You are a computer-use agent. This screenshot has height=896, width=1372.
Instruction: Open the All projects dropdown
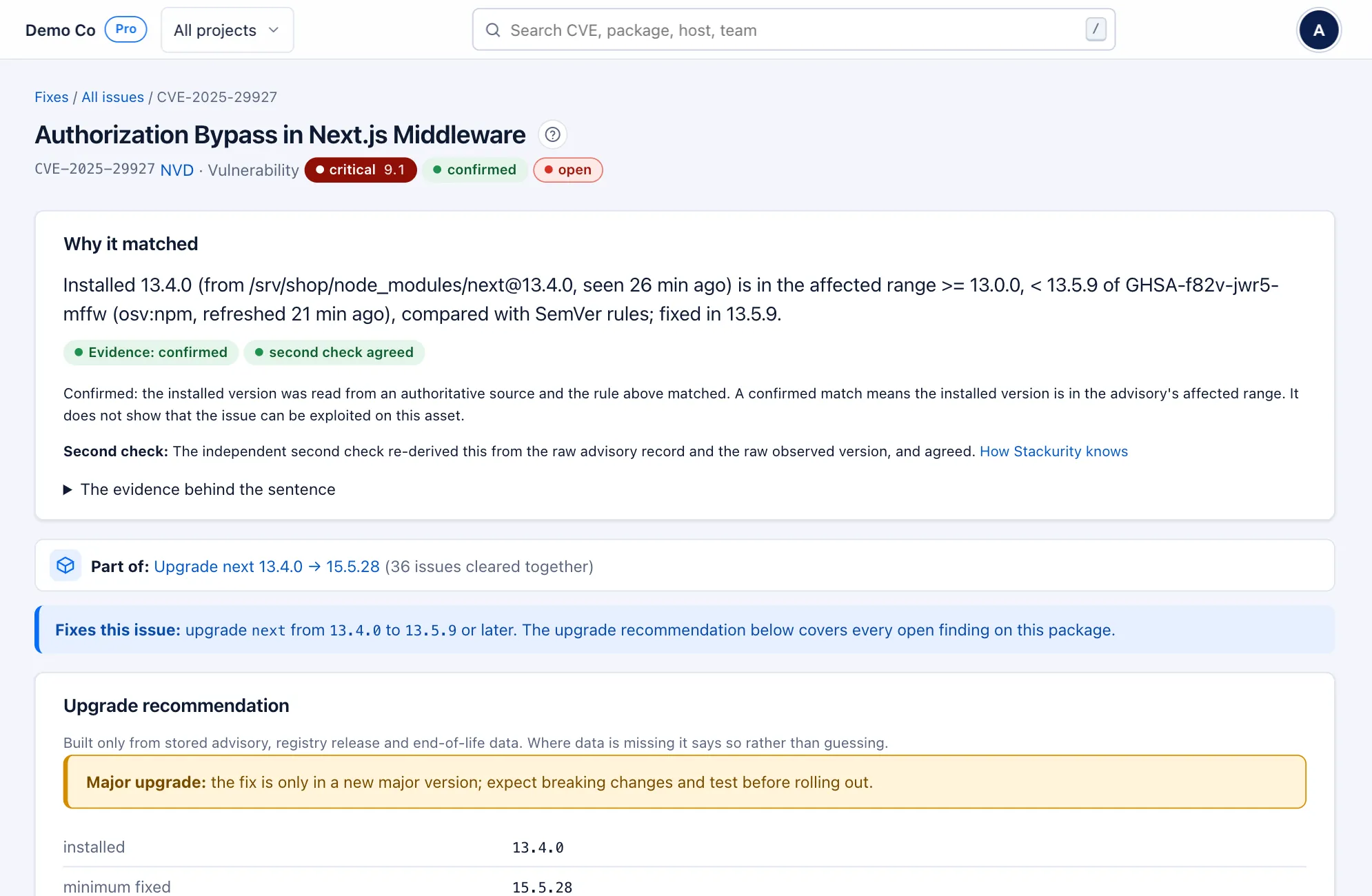(227, 30)
